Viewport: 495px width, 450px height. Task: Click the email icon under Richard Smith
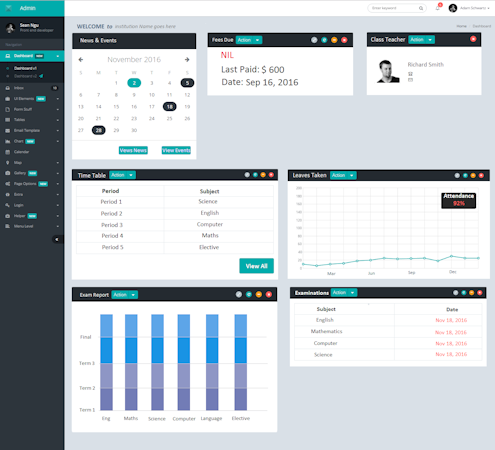(410, 80)
